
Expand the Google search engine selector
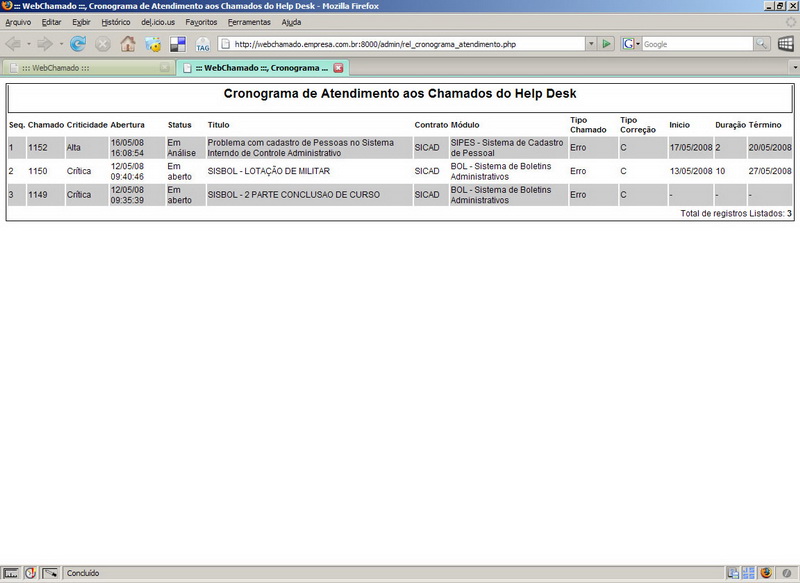631,44
